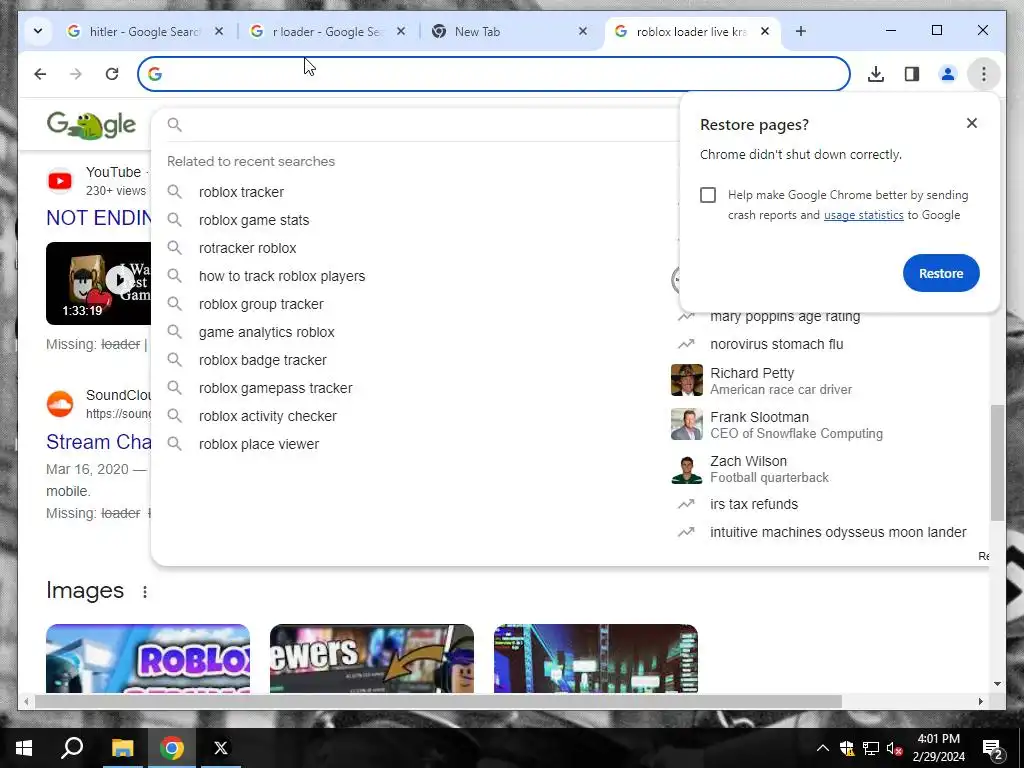
Task: Click the Chrome taskbar icon
Action: [172, 748]
